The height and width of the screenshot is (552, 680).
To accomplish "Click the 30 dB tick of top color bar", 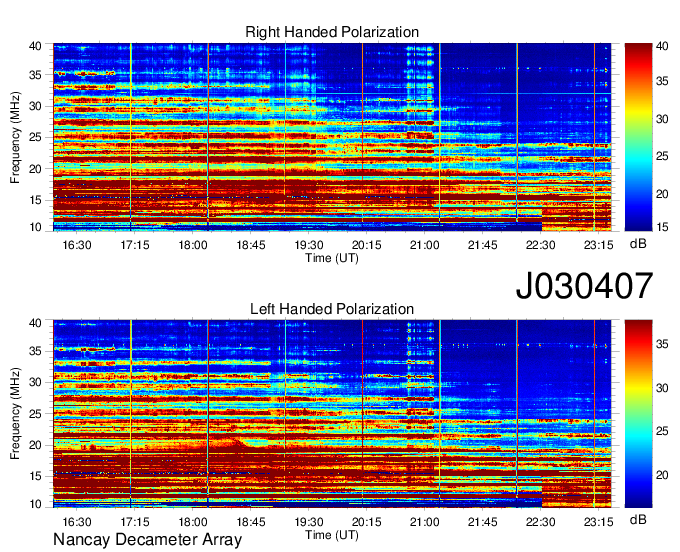I will 662,119.
